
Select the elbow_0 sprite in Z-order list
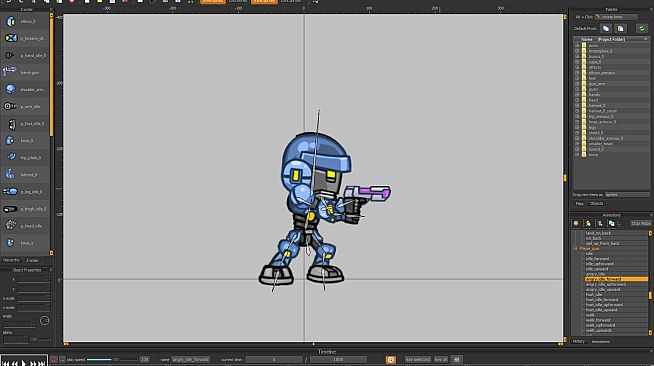(x=25, y=21)
